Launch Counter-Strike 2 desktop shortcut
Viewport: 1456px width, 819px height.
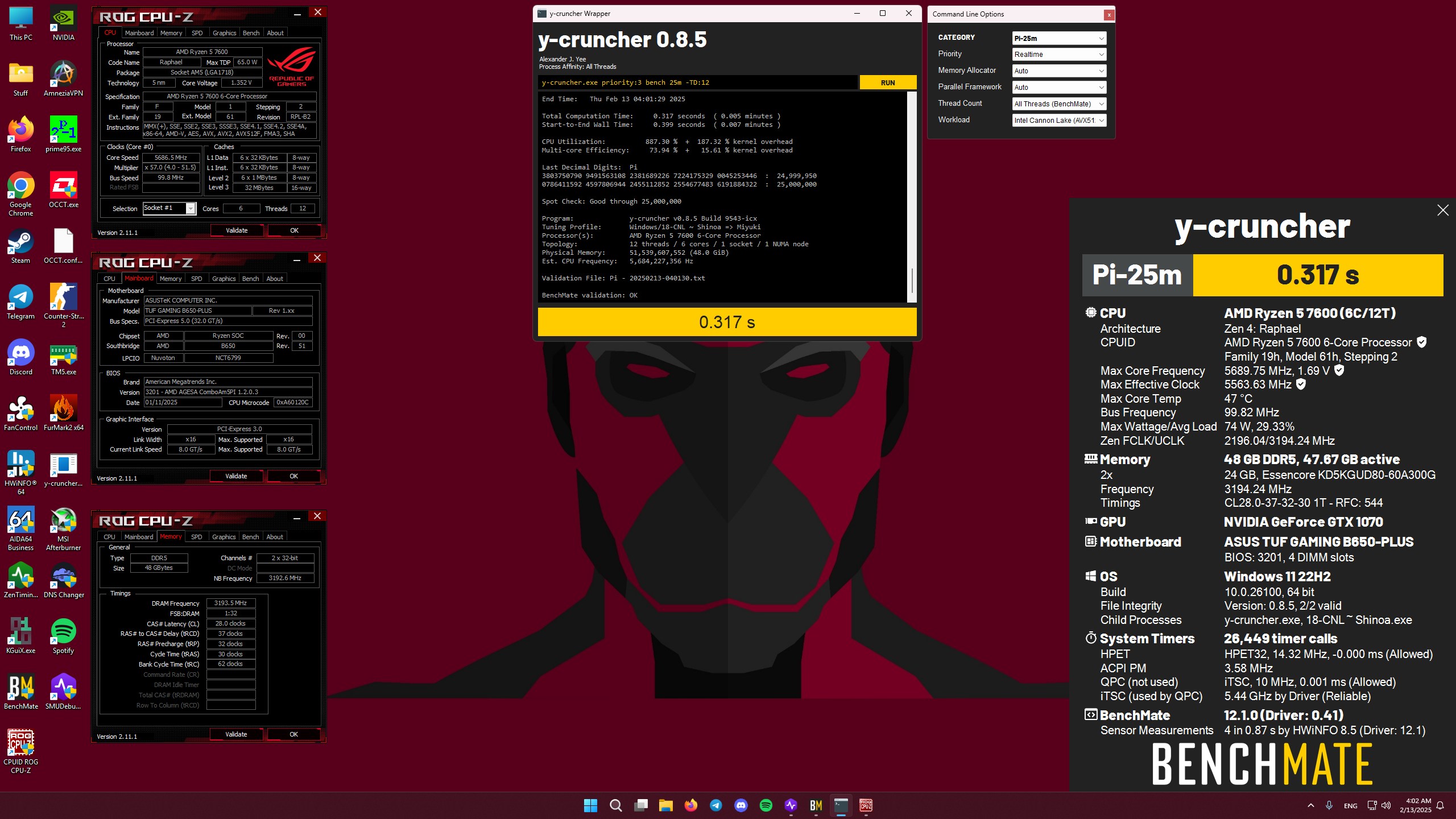point(63,306)
